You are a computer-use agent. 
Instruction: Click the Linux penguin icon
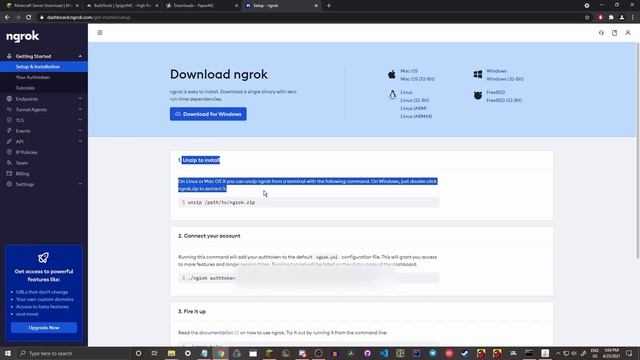point(392,95)
